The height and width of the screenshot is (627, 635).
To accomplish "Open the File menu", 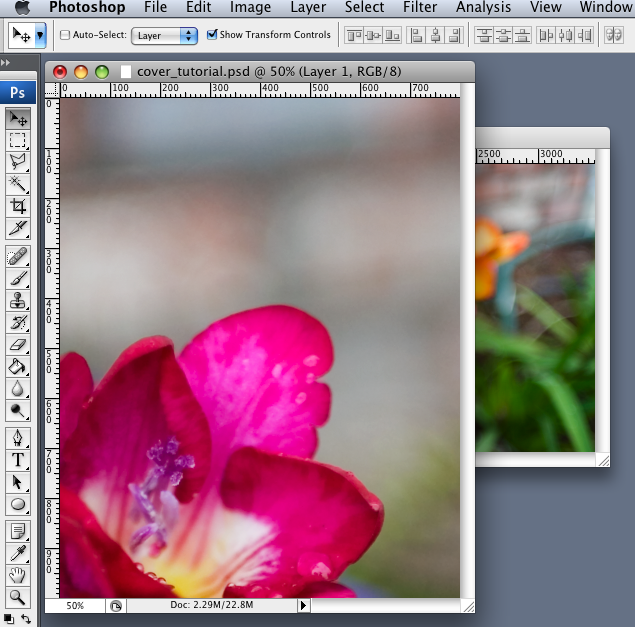I will tap(156, 7).
